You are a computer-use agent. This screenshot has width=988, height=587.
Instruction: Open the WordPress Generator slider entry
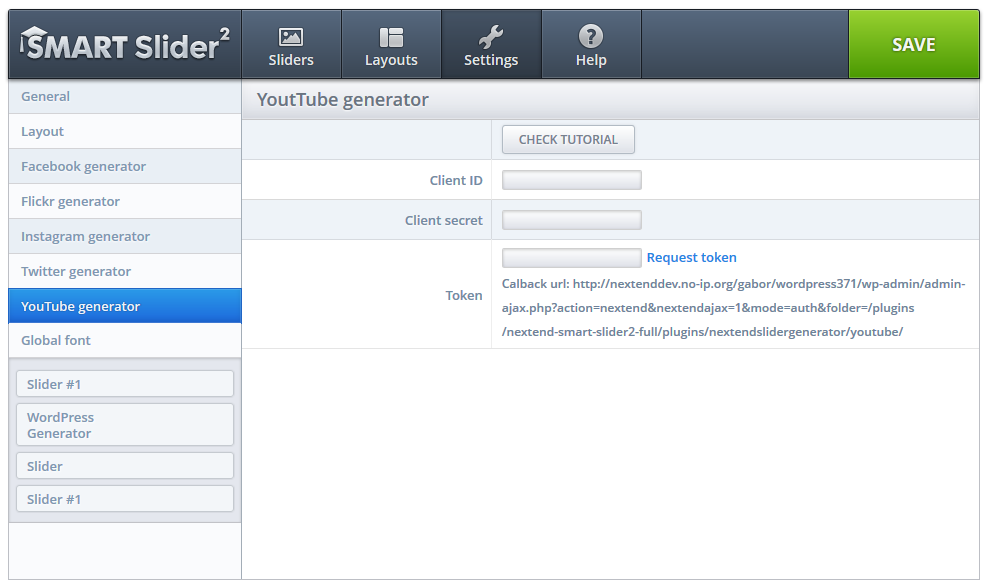tap(125, 425)
